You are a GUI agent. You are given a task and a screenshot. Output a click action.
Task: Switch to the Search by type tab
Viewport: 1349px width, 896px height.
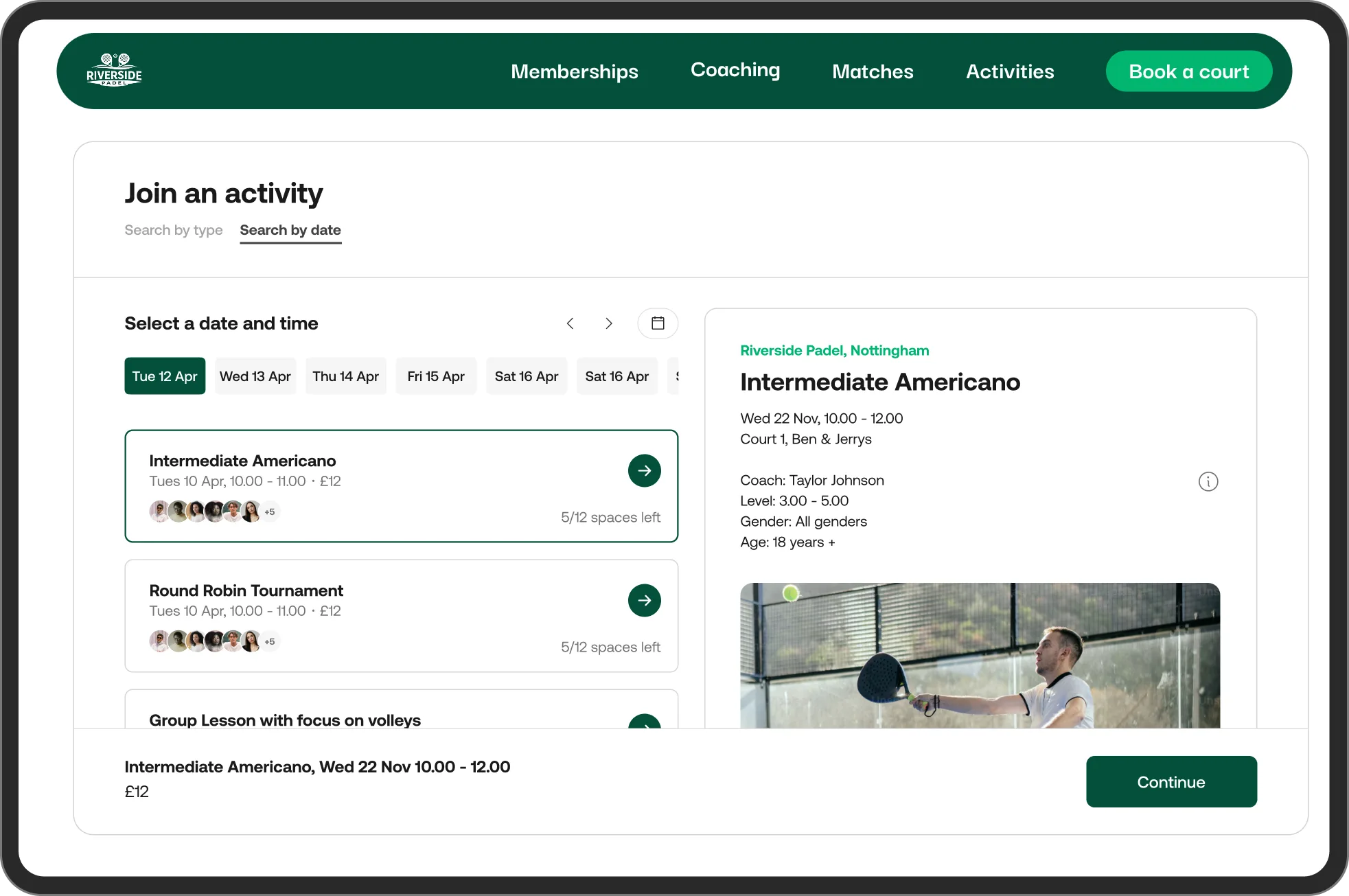(x=174, y=230)
